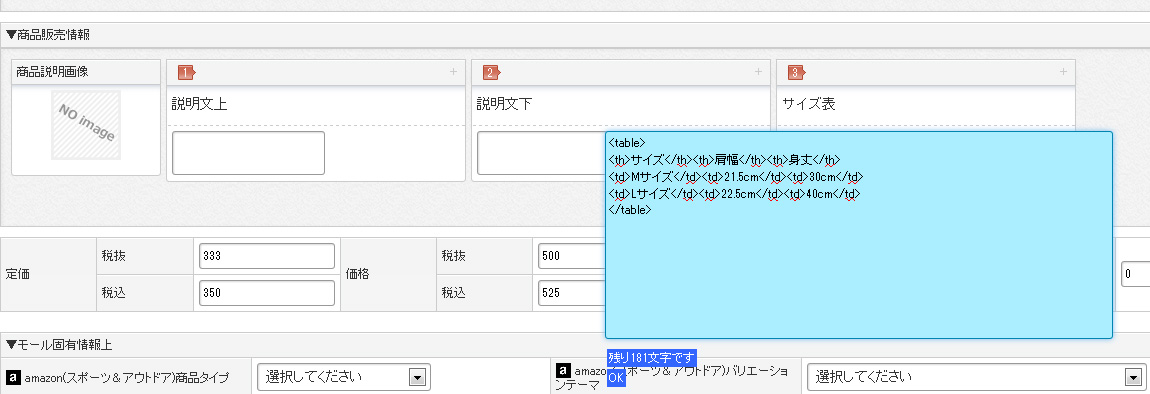
Task: Click the 価格 税抜 field with 500
Action: (571, 256)
